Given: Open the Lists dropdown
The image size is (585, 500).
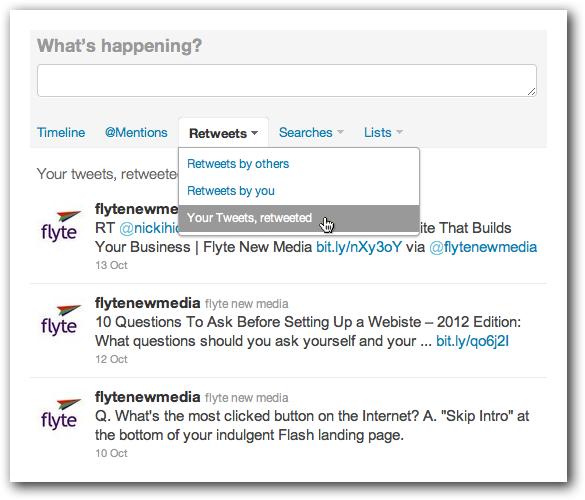Looking at the screenshot, I should pos(383,132).
